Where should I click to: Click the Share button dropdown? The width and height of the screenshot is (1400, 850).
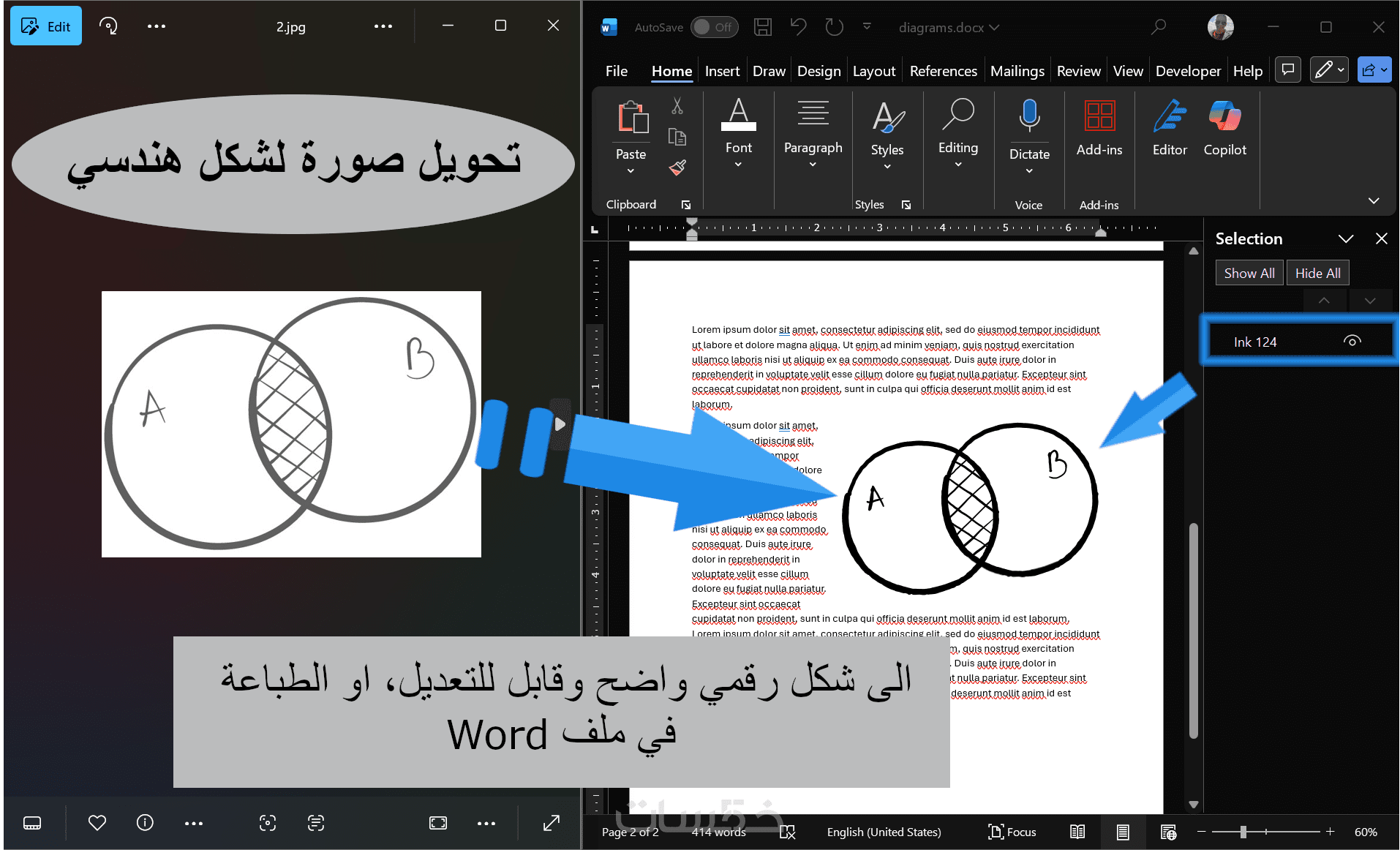click(1374, 69)
